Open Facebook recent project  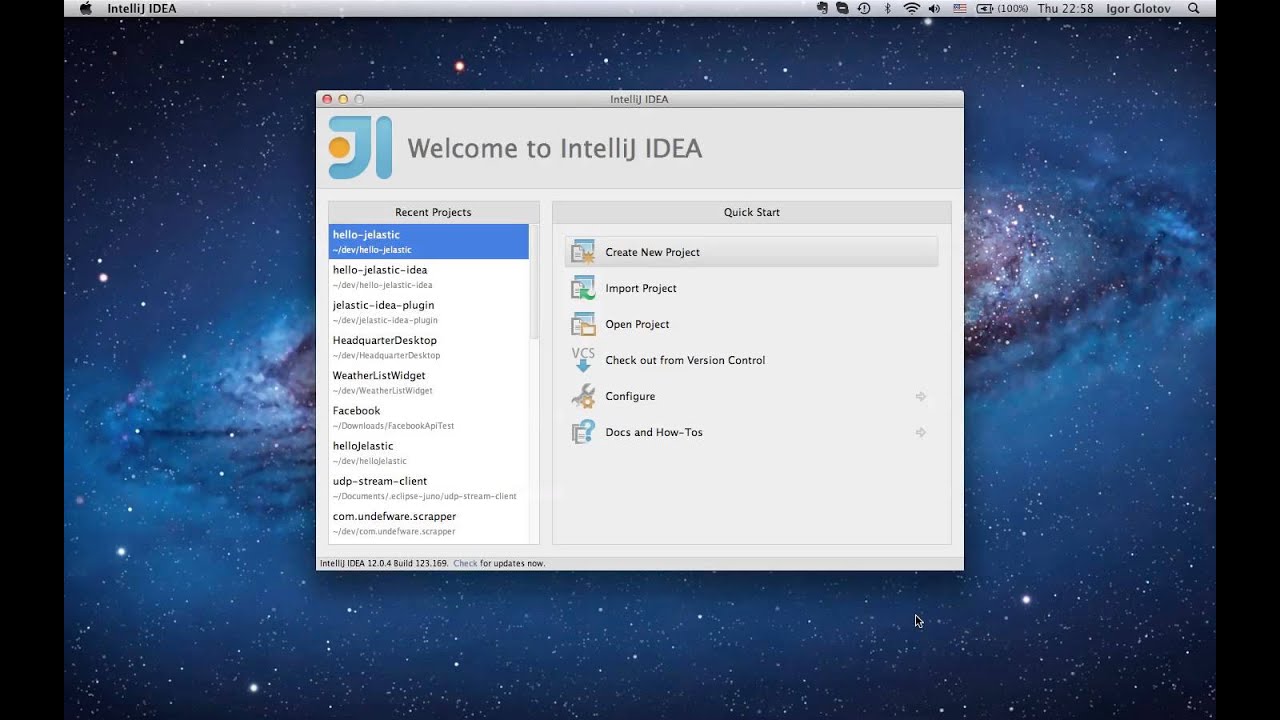428,417
